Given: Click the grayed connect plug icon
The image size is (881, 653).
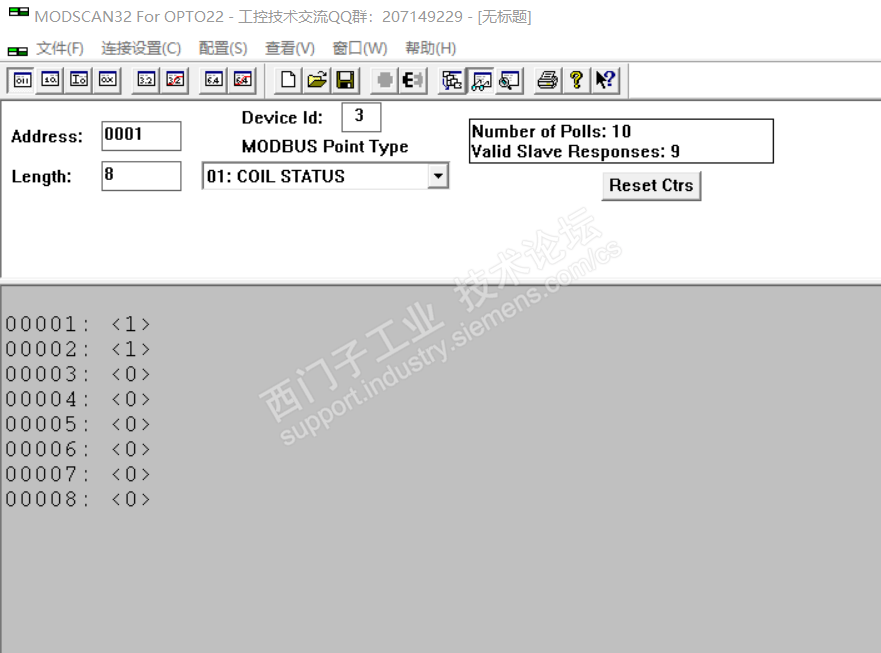Looking at the screenshot, I should (x=385, y=80).
